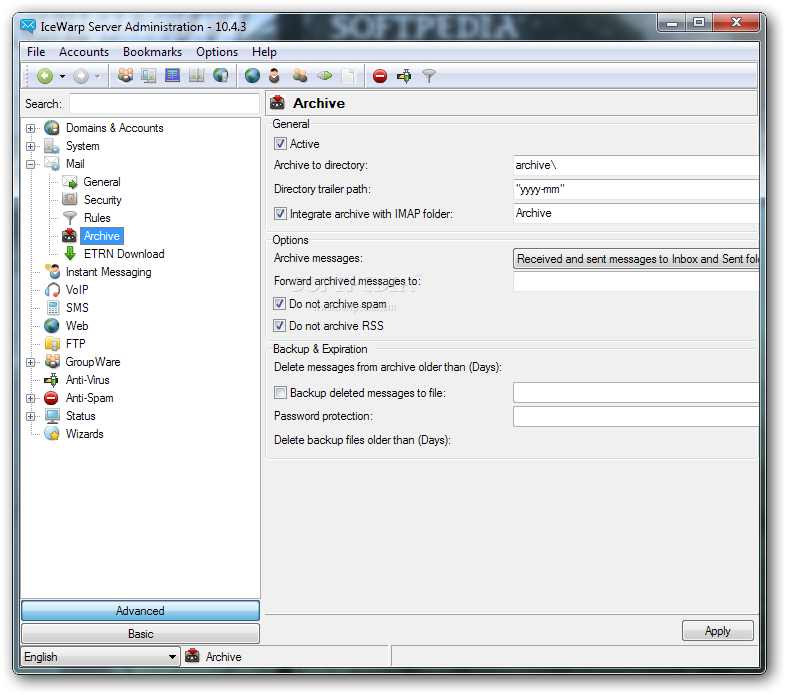Click the two users group toolbar icon
Viewport: 787px width, 695px height.
coord(300,76)
